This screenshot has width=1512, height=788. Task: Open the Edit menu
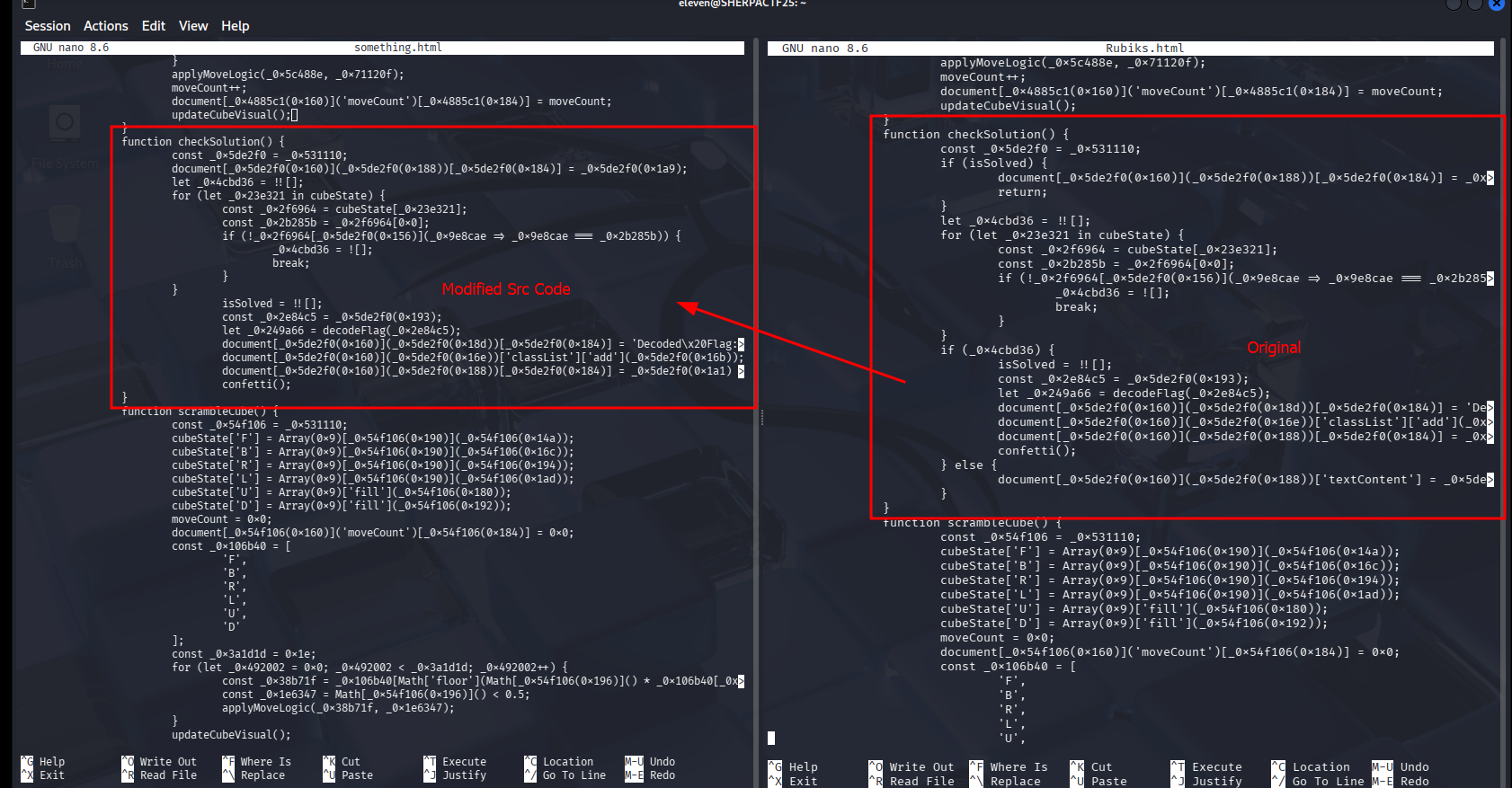tap(154, 26)
